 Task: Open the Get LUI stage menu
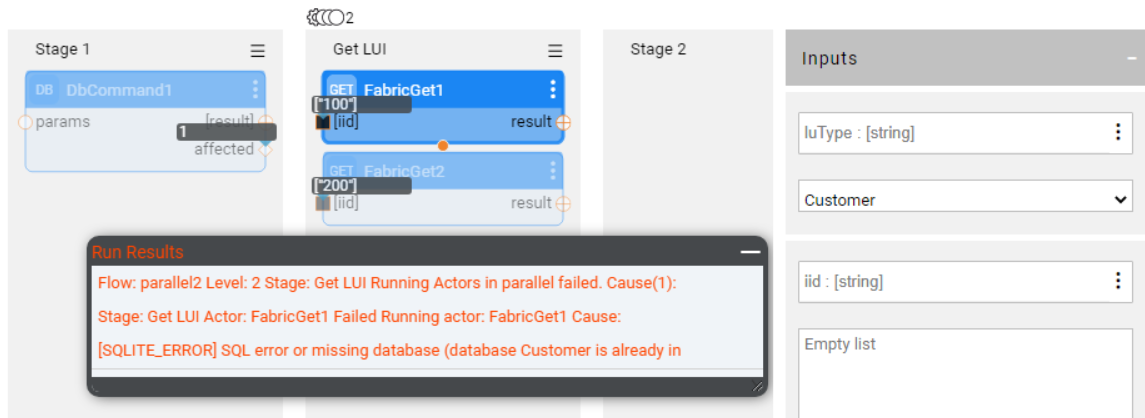coord(555,50)
